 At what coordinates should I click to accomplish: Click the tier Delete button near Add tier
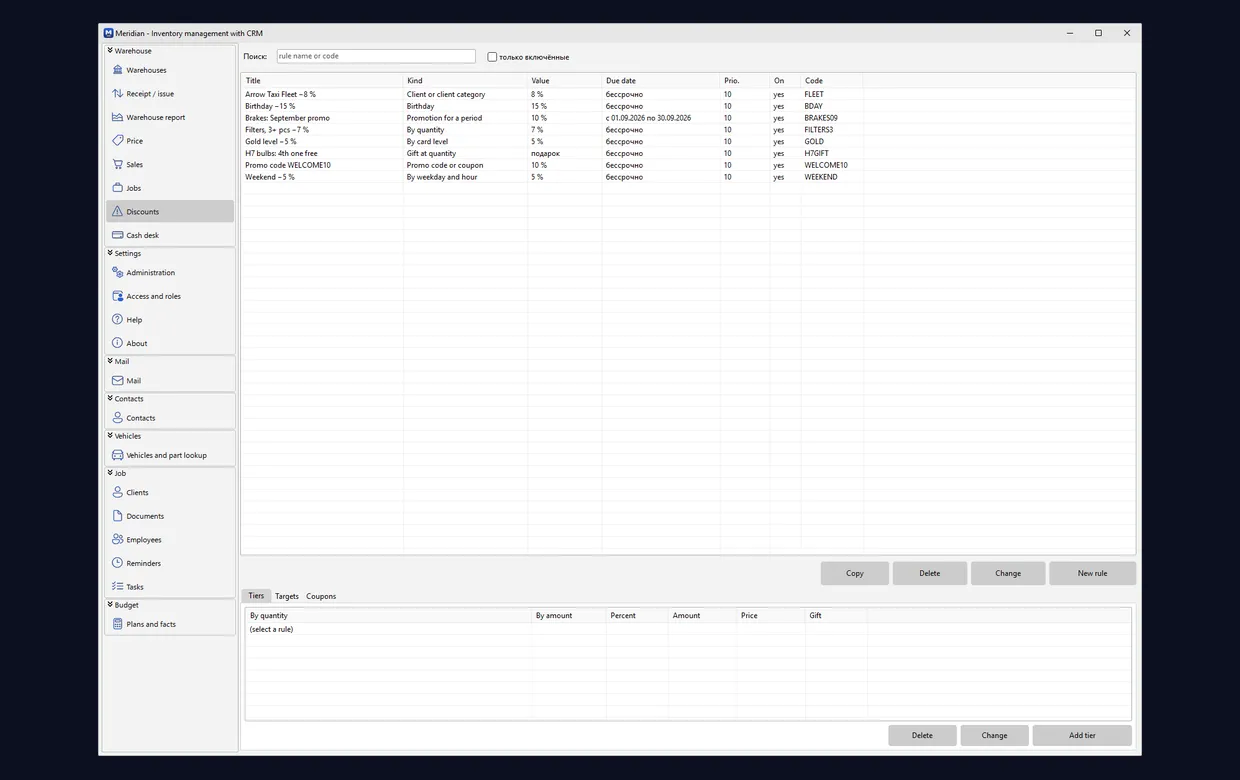tap(922, 735)
